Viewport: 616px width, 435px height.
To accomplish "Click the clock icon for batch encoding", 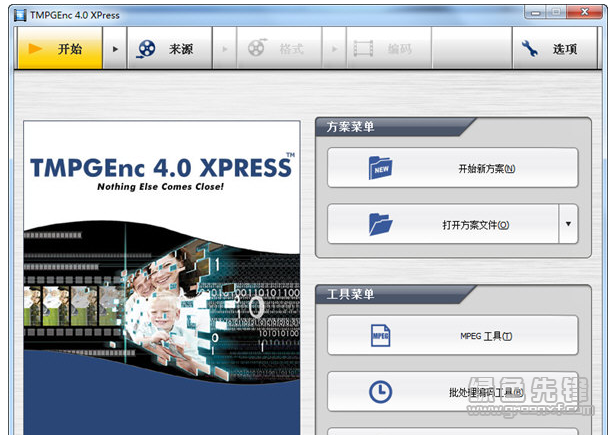I will pos(381,392).
